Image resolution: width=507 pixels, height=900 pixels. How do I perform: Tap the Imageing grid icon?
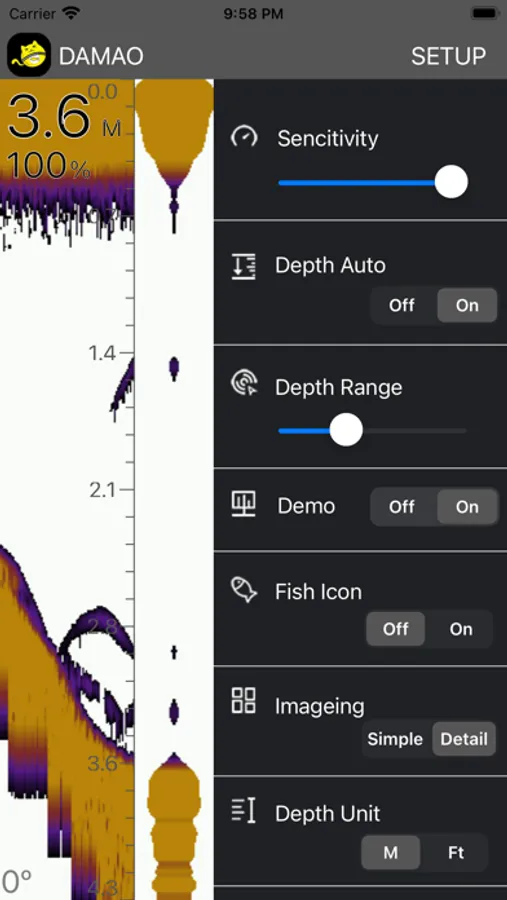[243, 701]
